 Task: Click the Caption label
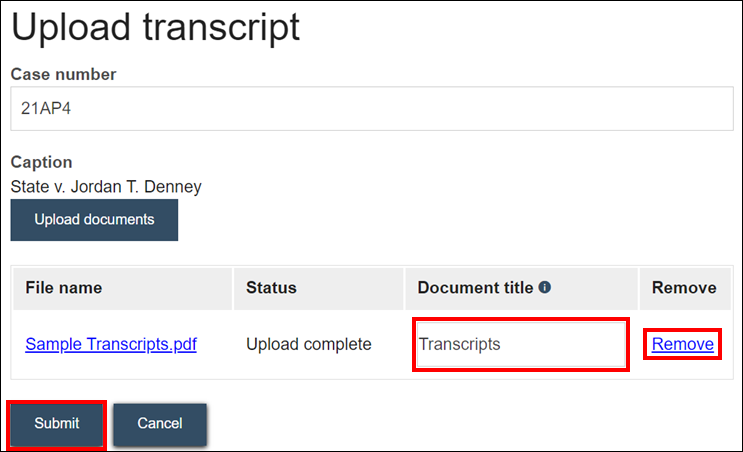41,162
